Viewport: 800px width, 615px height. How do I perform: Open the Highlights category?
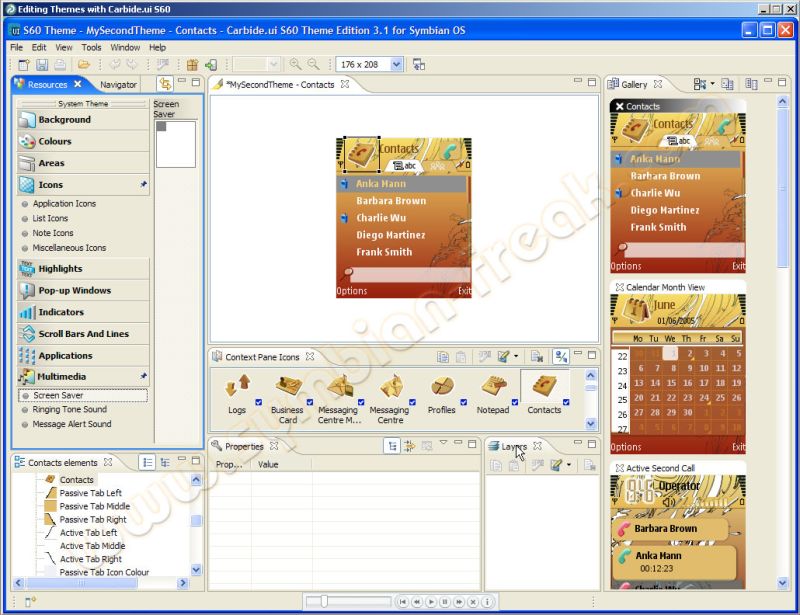[83, 268]
